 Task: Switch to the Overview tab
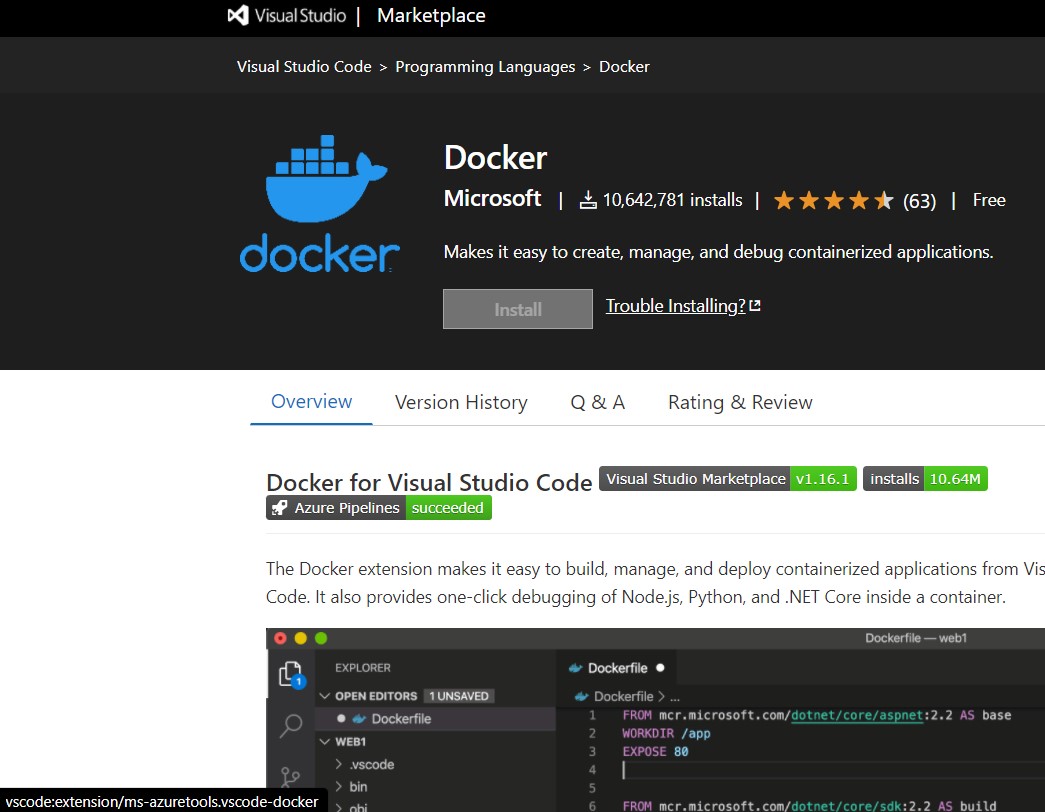click(x=311, y=401)
